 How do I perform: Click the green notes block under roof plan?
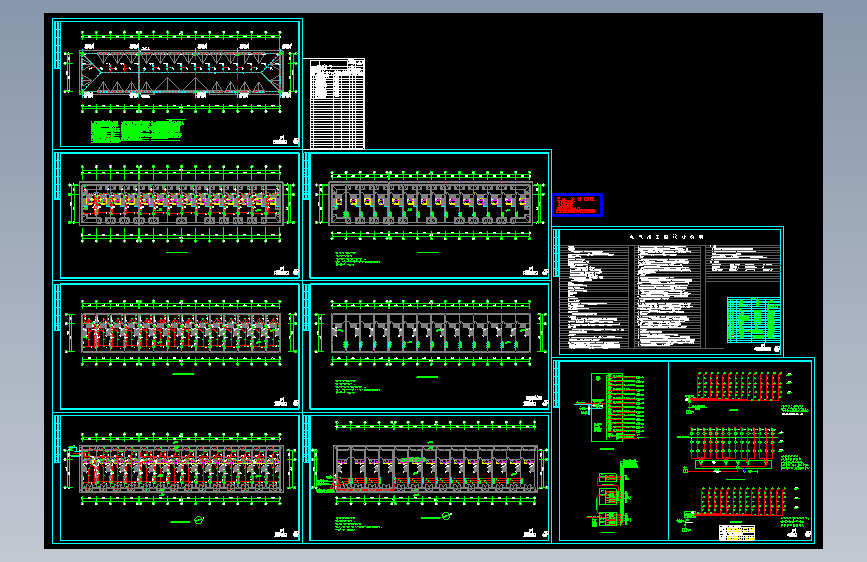click(137, 131)
